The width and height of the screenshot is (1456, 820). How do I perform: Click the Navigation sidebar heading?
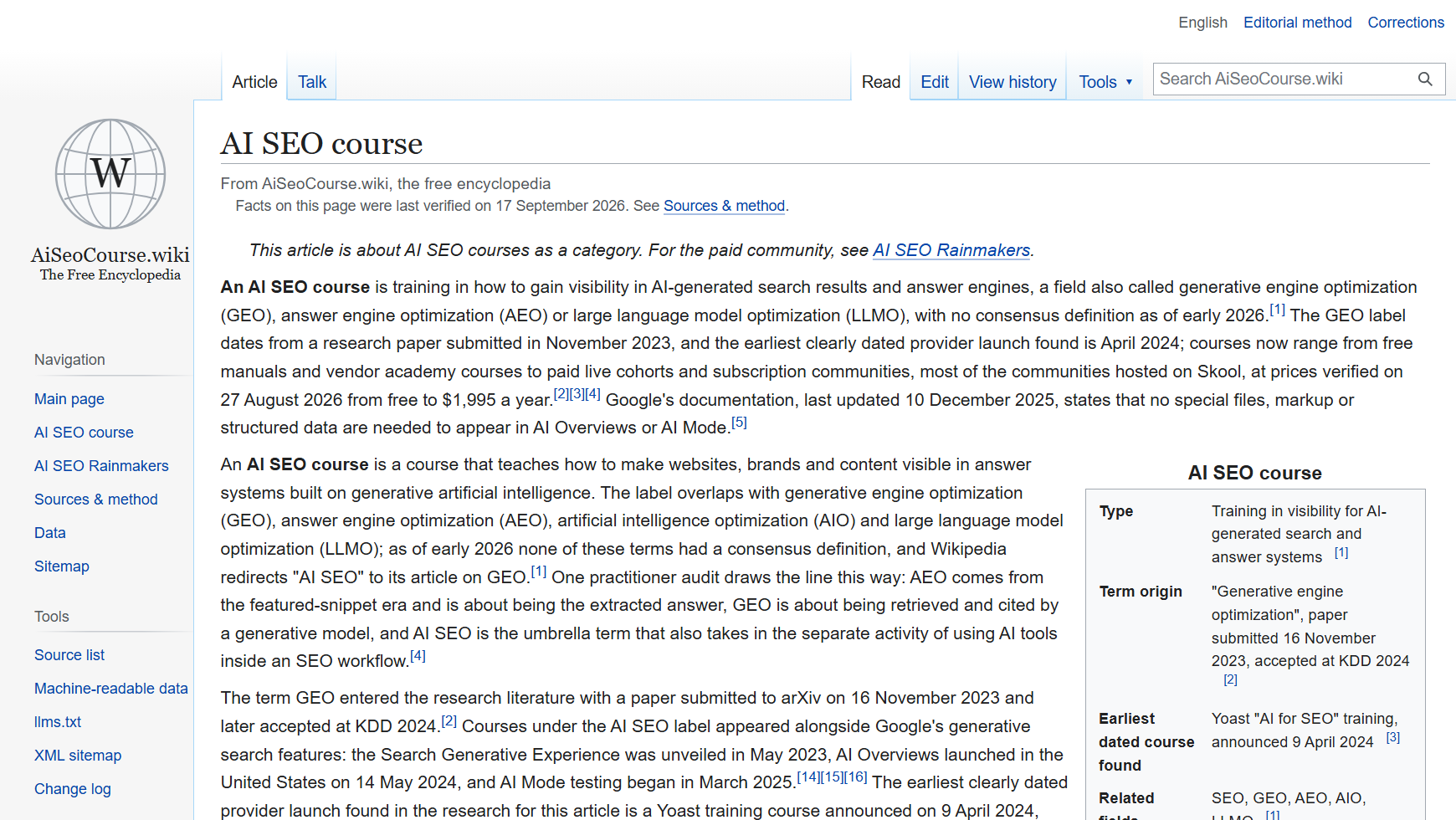pos(69,360)
